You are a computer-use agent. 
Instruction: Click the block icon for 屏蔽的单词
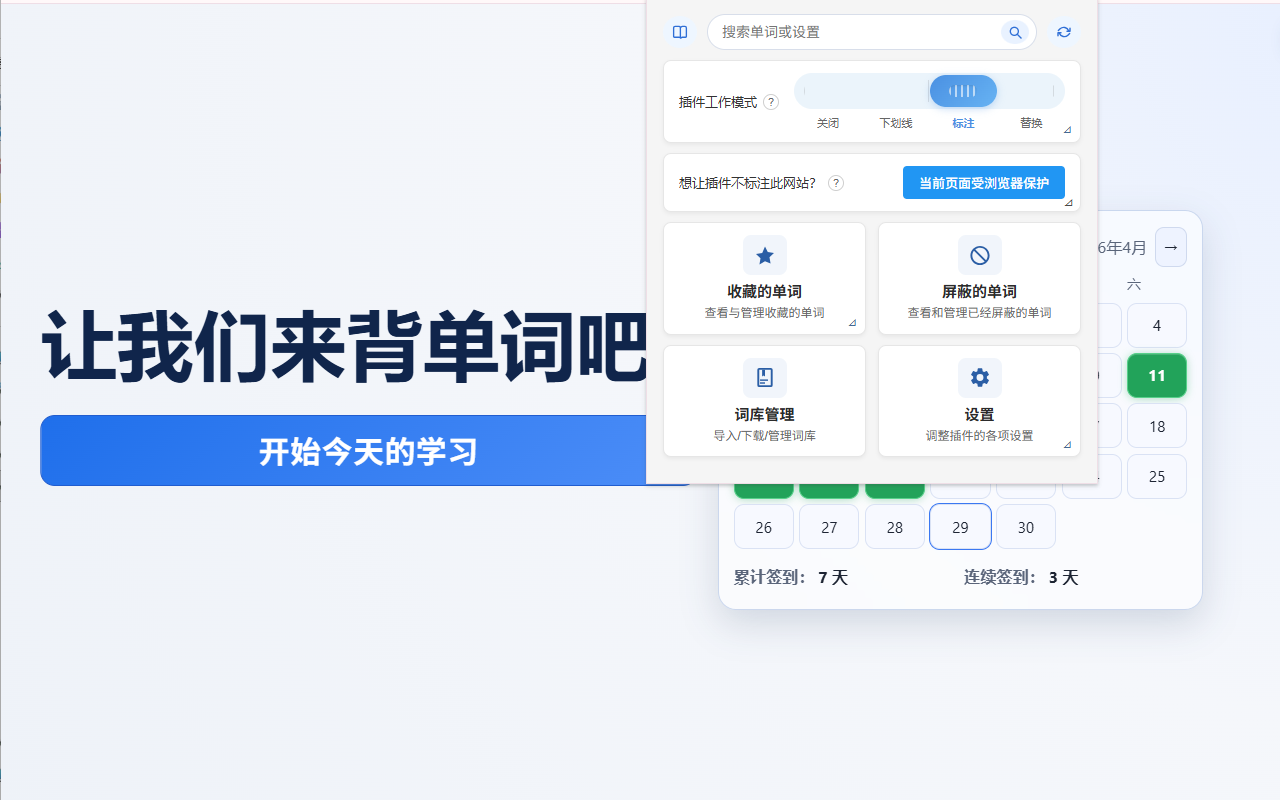pos(980,255)
